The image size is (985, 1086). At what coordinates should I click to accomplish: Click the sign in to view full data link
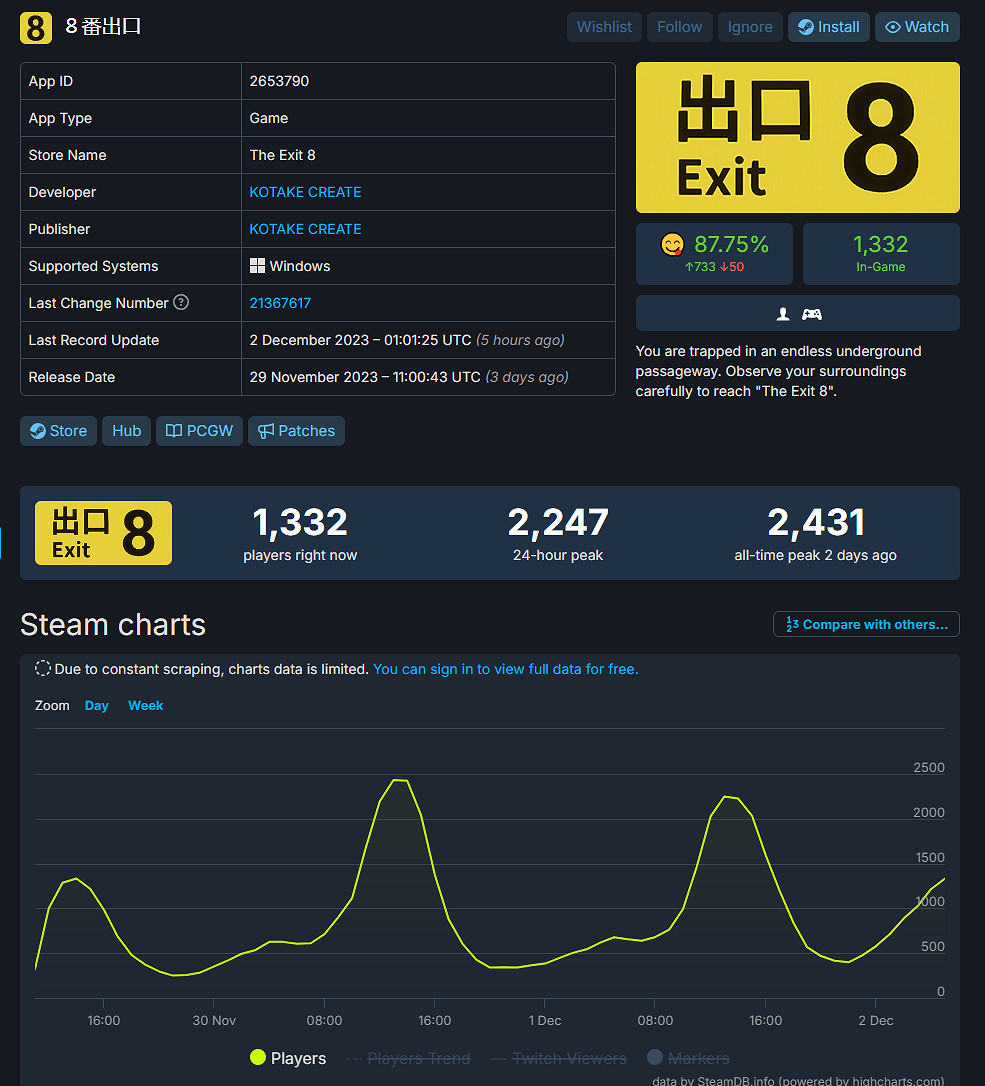505,669
